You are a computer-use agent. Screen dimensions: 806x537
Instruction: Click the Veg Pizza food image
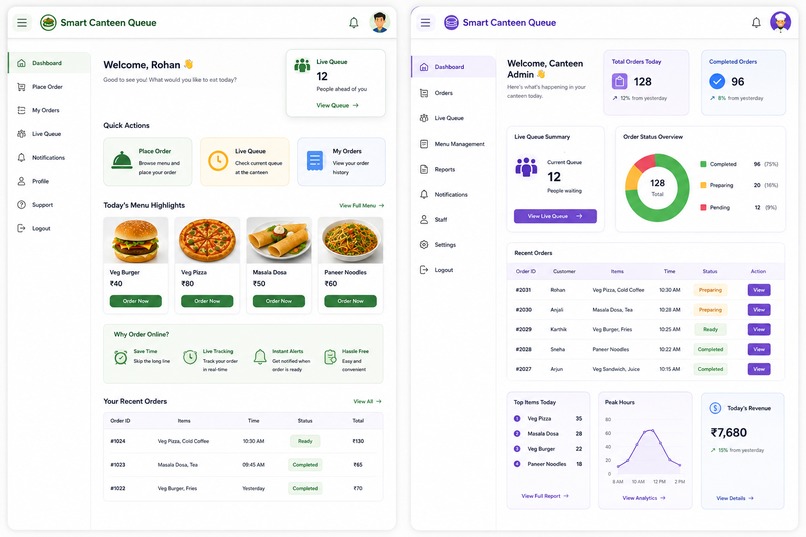[x=207, y=240]
